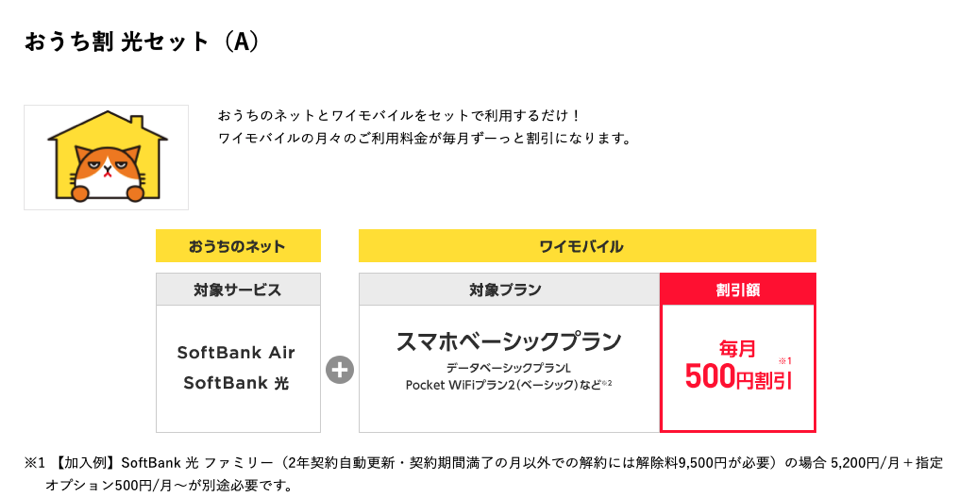Click the cat in house illustration
Screen dimensions: 960x498
click(107, 157)
